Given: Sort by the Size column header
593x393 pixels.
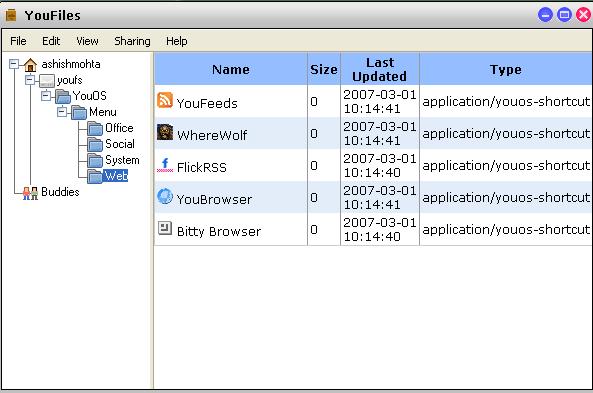Looking at the screenshot, I should coord(324,69).
